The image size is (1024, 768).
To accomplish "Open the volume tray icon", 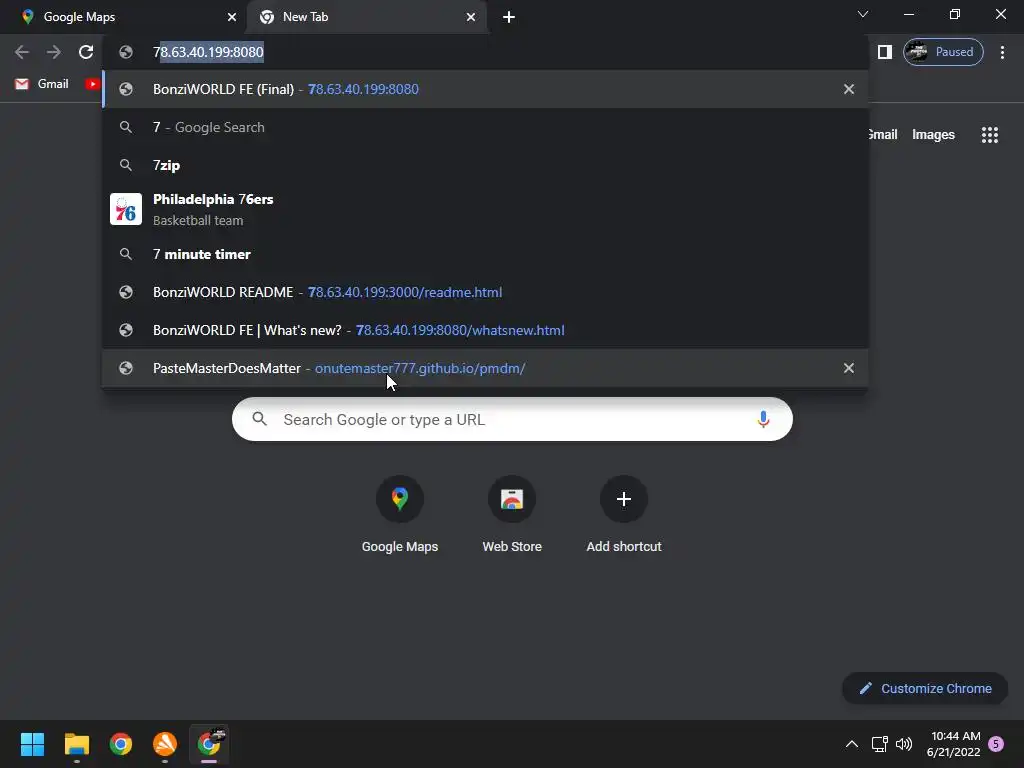I will pos(904,744).
